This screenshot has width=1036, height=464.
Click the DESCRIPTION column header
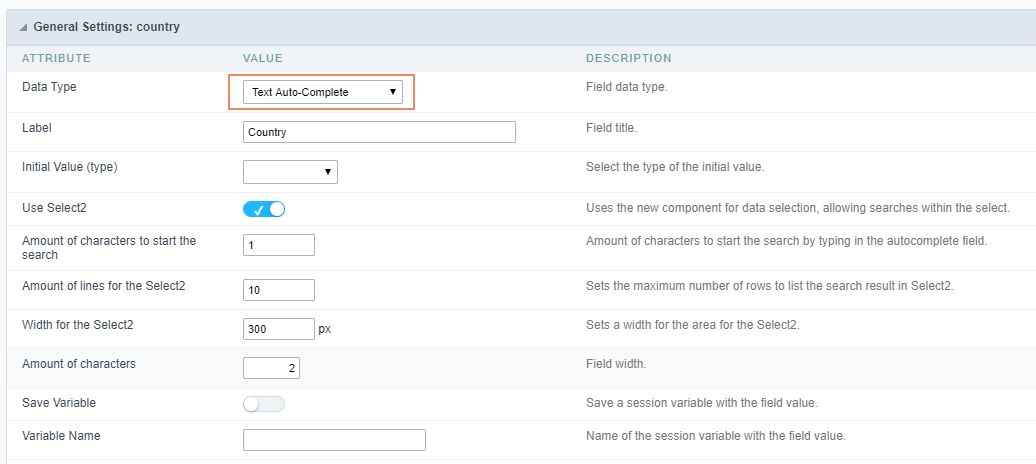click(x=628, y=58)
